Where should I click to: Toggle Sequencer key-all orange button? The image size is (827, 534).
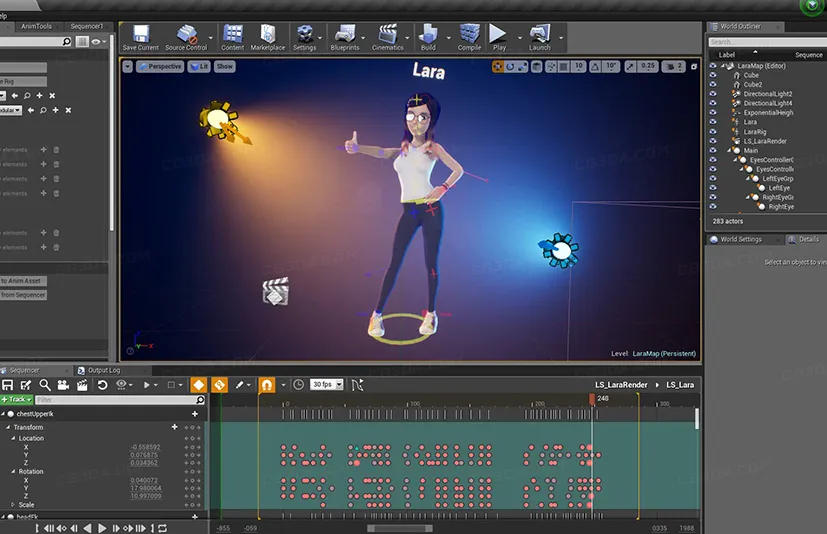pos(219,385)
